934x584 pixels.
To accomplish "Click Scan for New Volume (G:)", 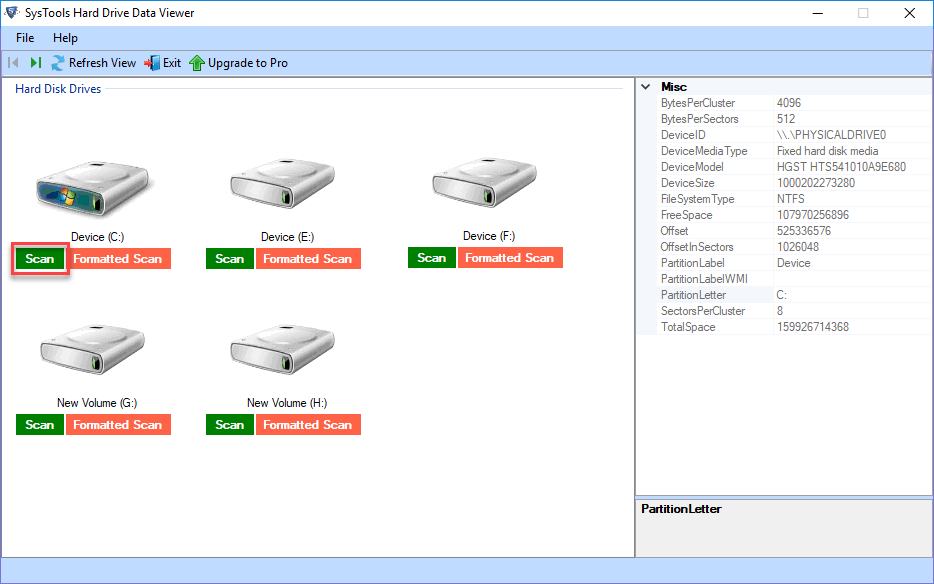I will pos(40,424).
